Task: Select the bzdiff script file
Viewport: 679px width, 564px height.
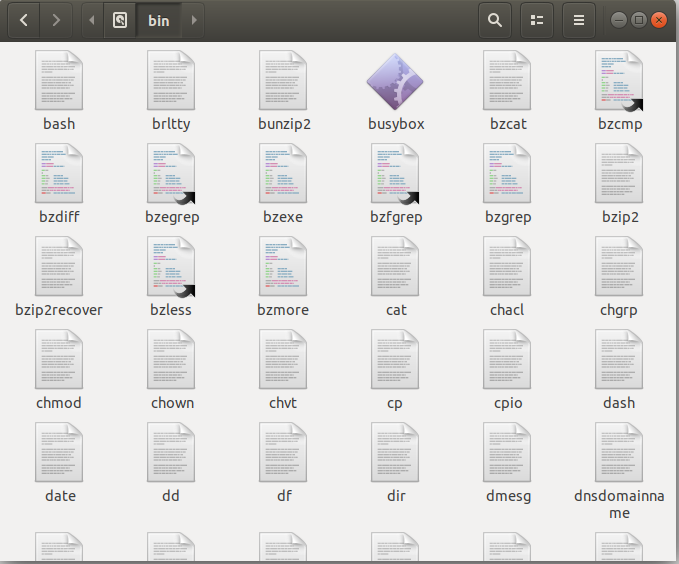Action: coord(59,174)
